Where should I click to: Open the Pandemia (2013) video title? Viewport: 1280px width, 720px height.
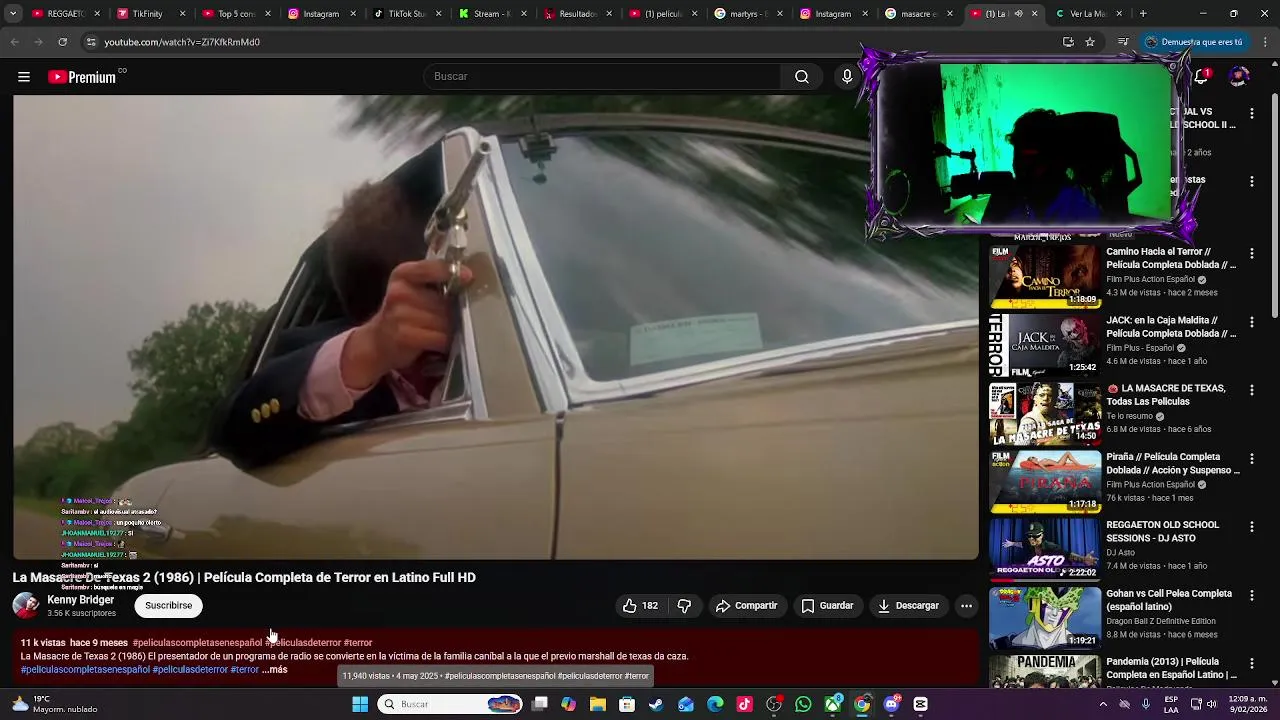tap(1171, 668)
